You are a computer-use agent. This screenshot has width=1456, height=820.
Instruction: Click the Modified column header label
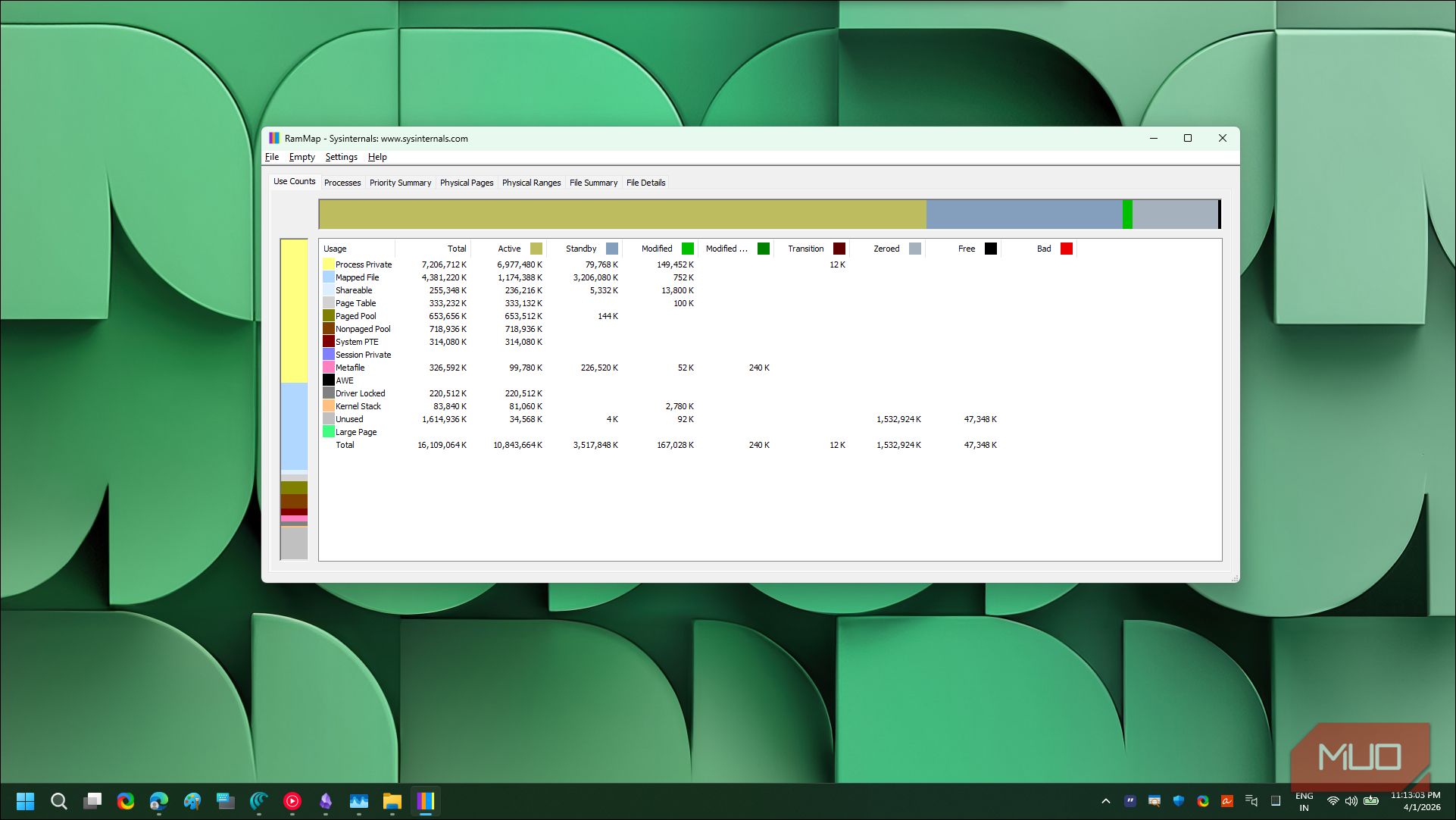[657, 249]
